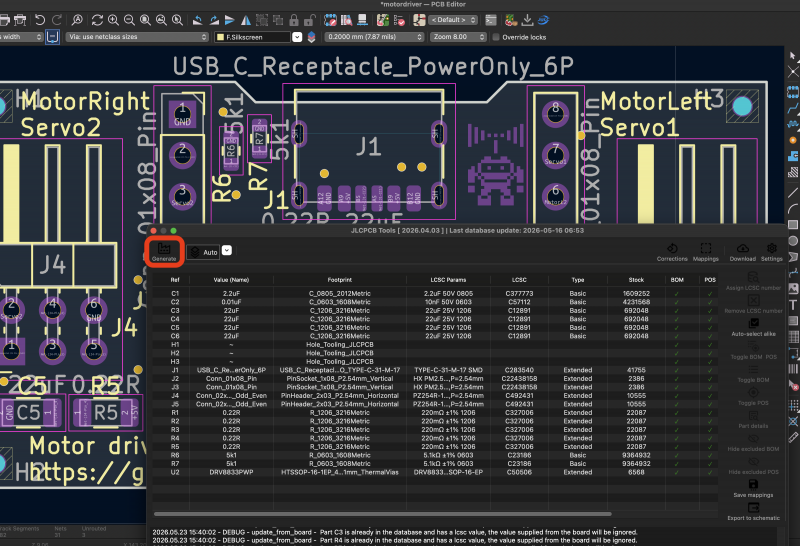Toggle the POS checkmark for U2

point(709,472)
